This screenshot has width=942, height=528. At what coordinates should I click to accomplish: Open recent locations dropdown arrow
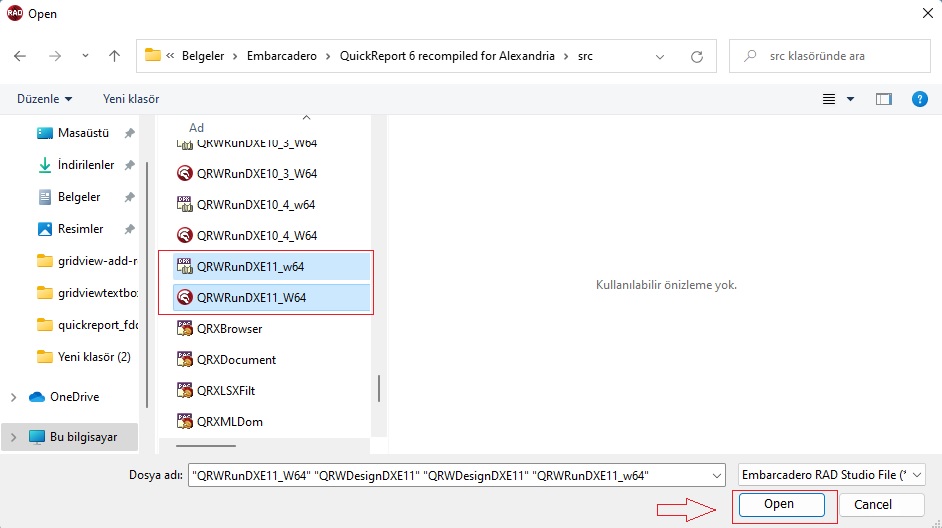[x=85, y=56]
